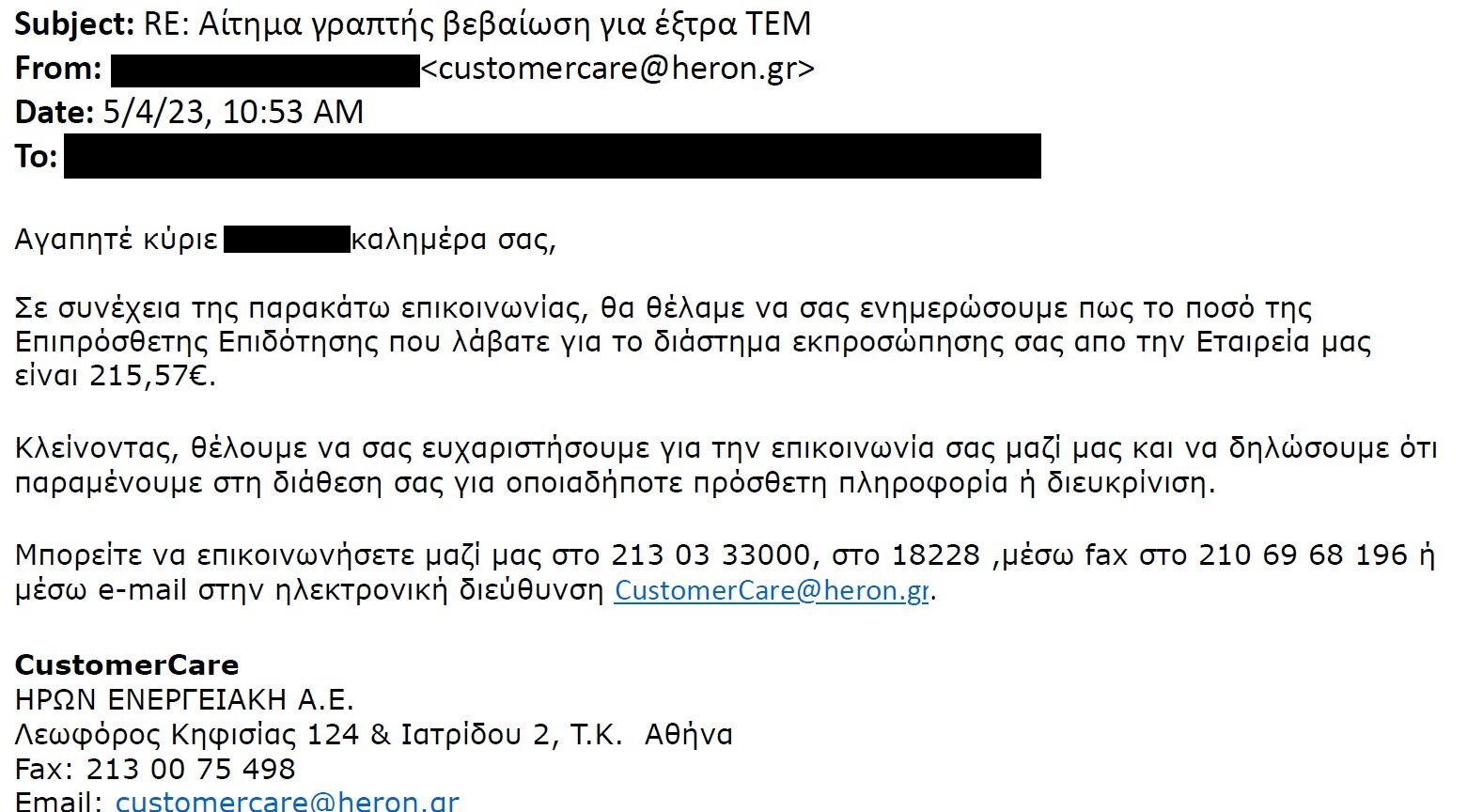1483x812 pixels.
Task: Click the greeting καλημέρα σας
Action: pos(454,241)
